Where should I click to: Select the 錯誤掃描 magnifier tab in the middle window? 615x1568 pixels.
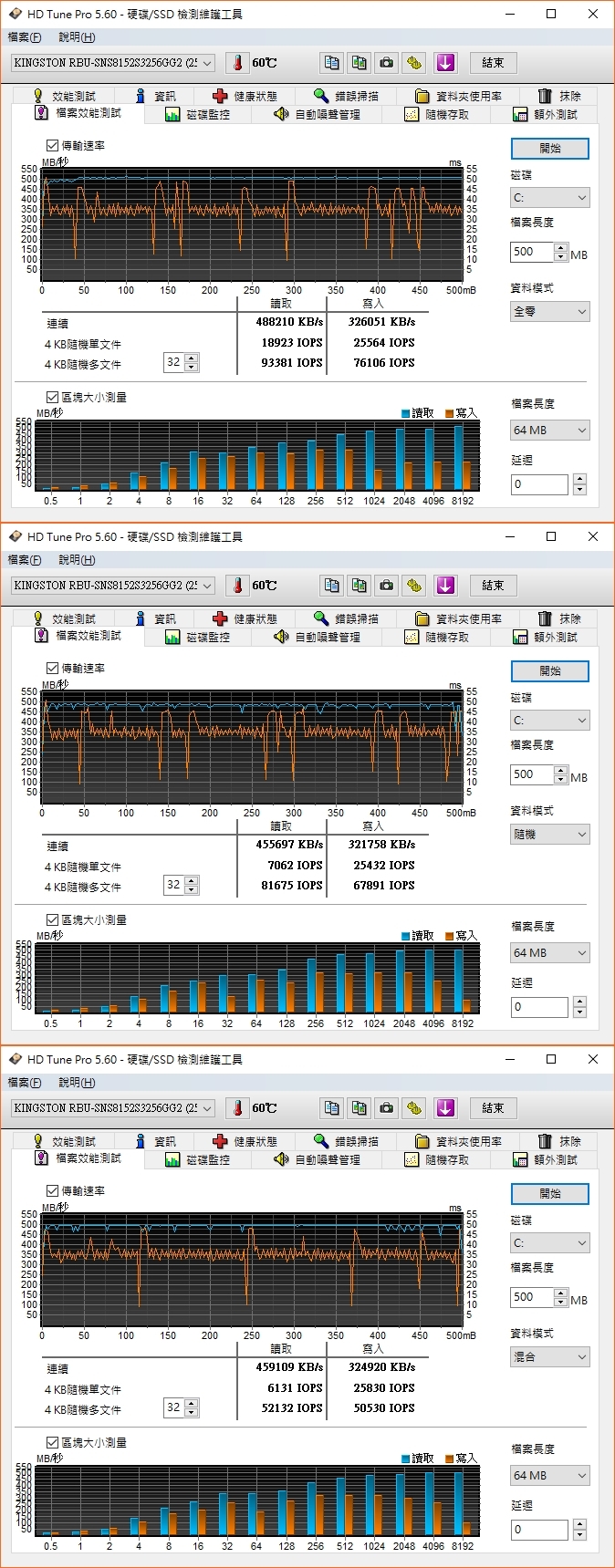tap(346, 618)
